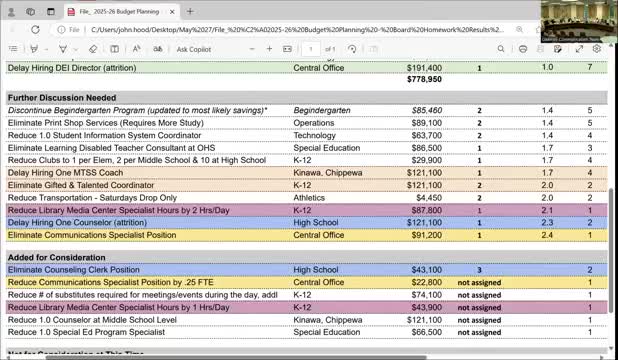The image size is (618, 360).
Task: Open Ask Copilot
Action: click(x=194, y=49)
